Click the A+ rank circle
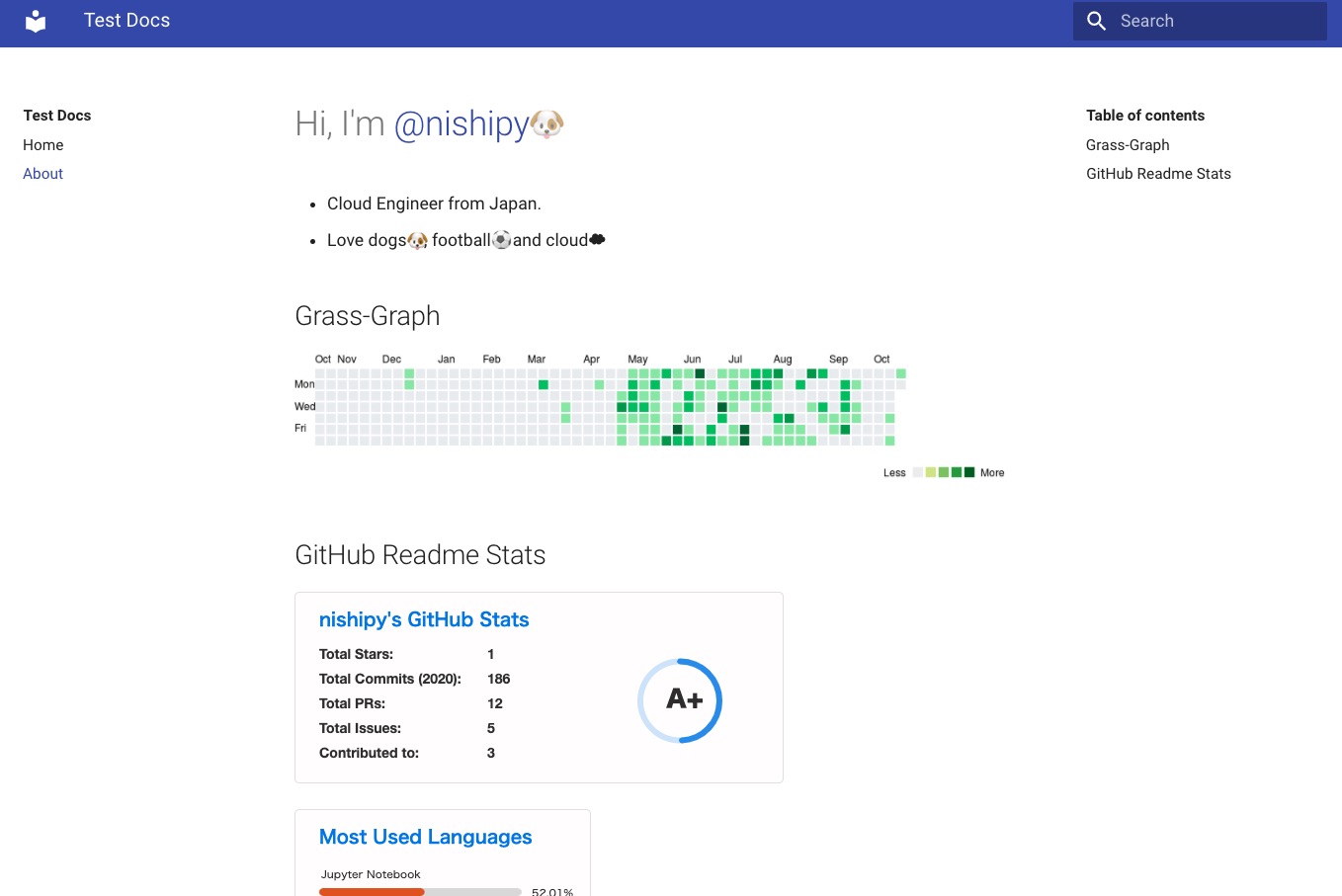 (680, 700)
